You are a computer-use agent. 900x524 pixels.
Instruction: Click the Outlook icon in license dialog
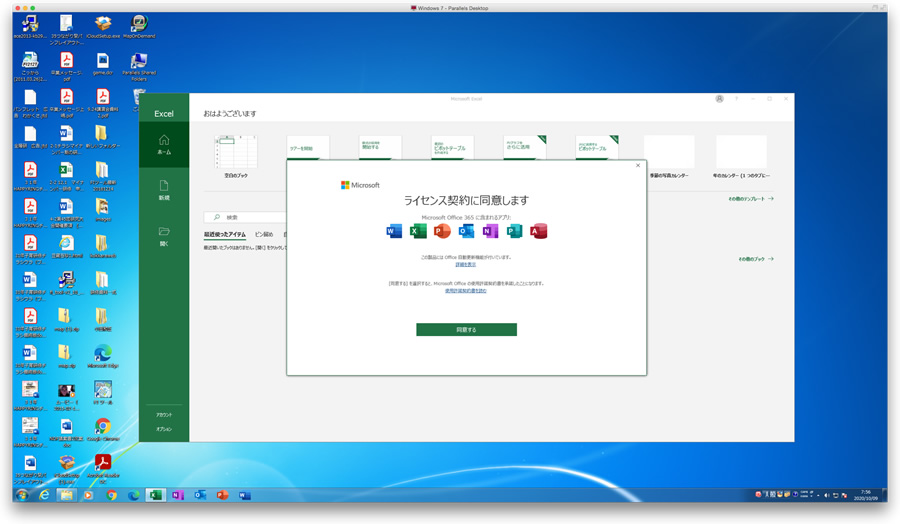(x=466, y=231)
